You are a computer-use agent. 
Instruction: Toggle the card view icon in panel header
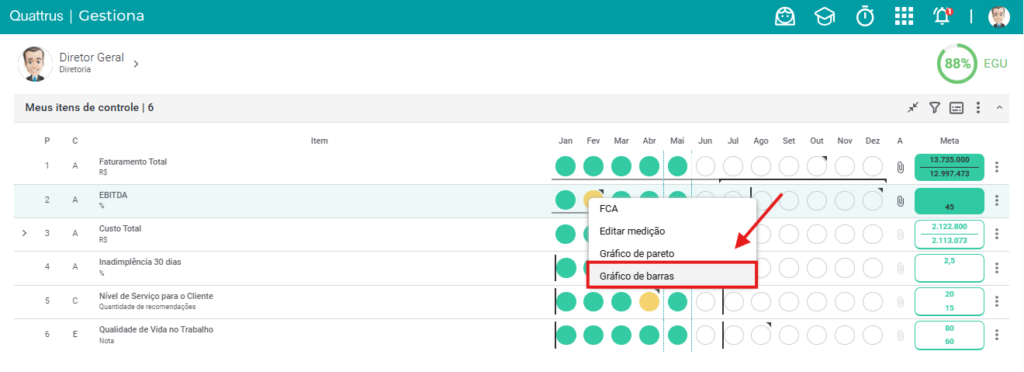click(x=956, y=108)
